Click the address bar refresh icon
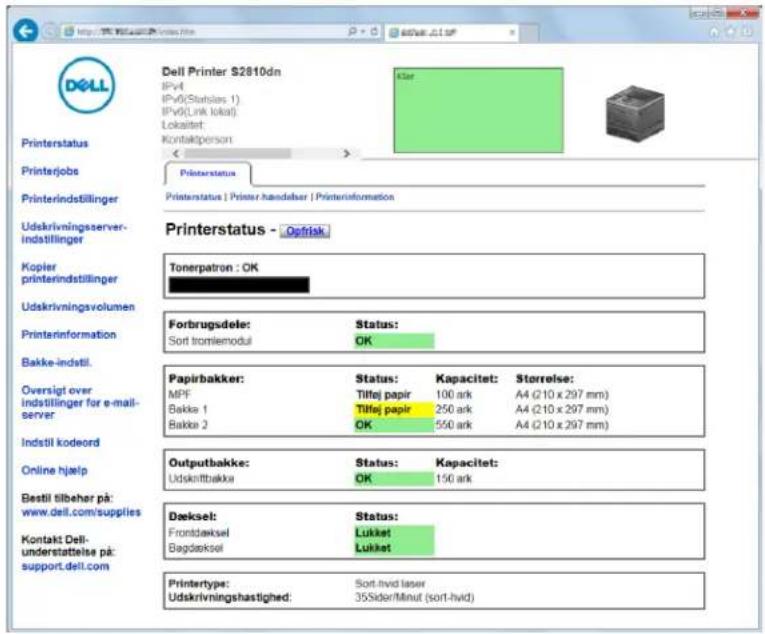Screen dimensions: 765x634 tap(374, 32)
